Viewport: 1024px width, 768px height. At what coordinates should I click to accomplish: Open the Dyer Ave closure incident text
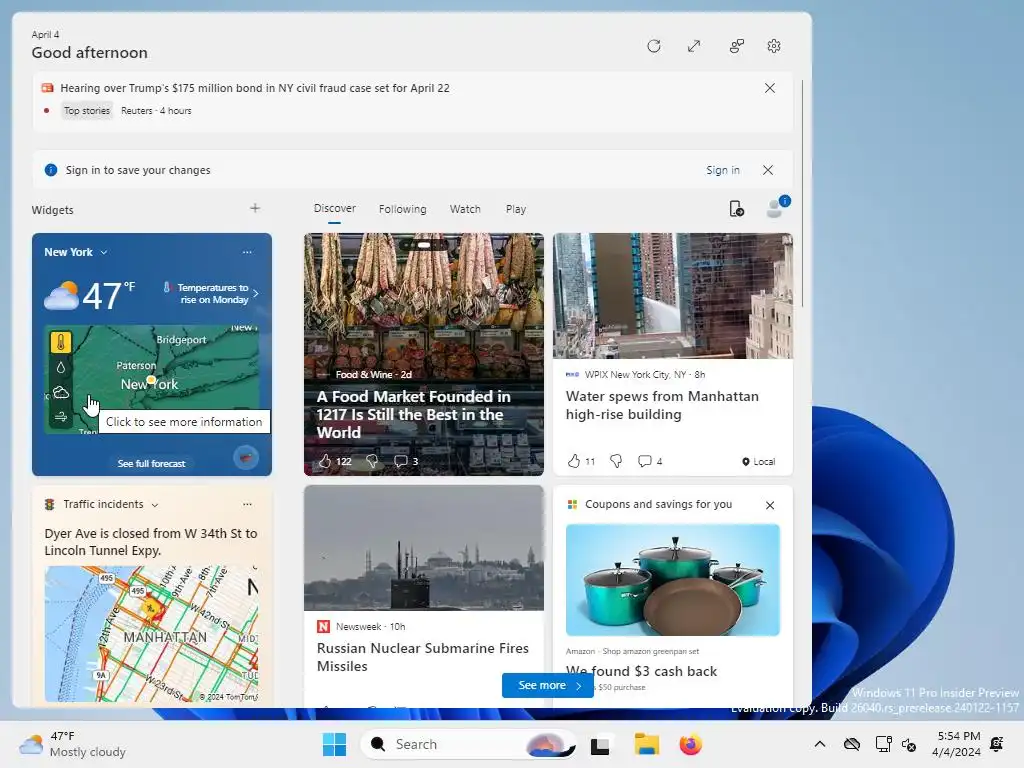151,541
